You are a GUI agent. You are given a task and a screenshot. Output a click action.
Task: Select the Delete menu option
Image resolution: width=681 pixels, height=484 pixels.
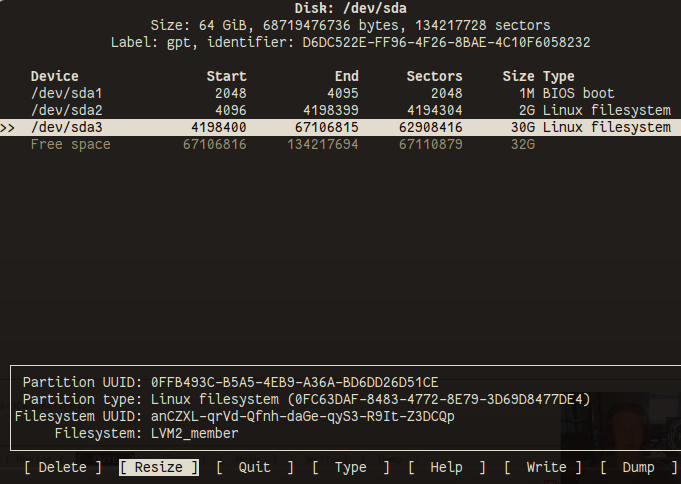[x=62, y=467]
